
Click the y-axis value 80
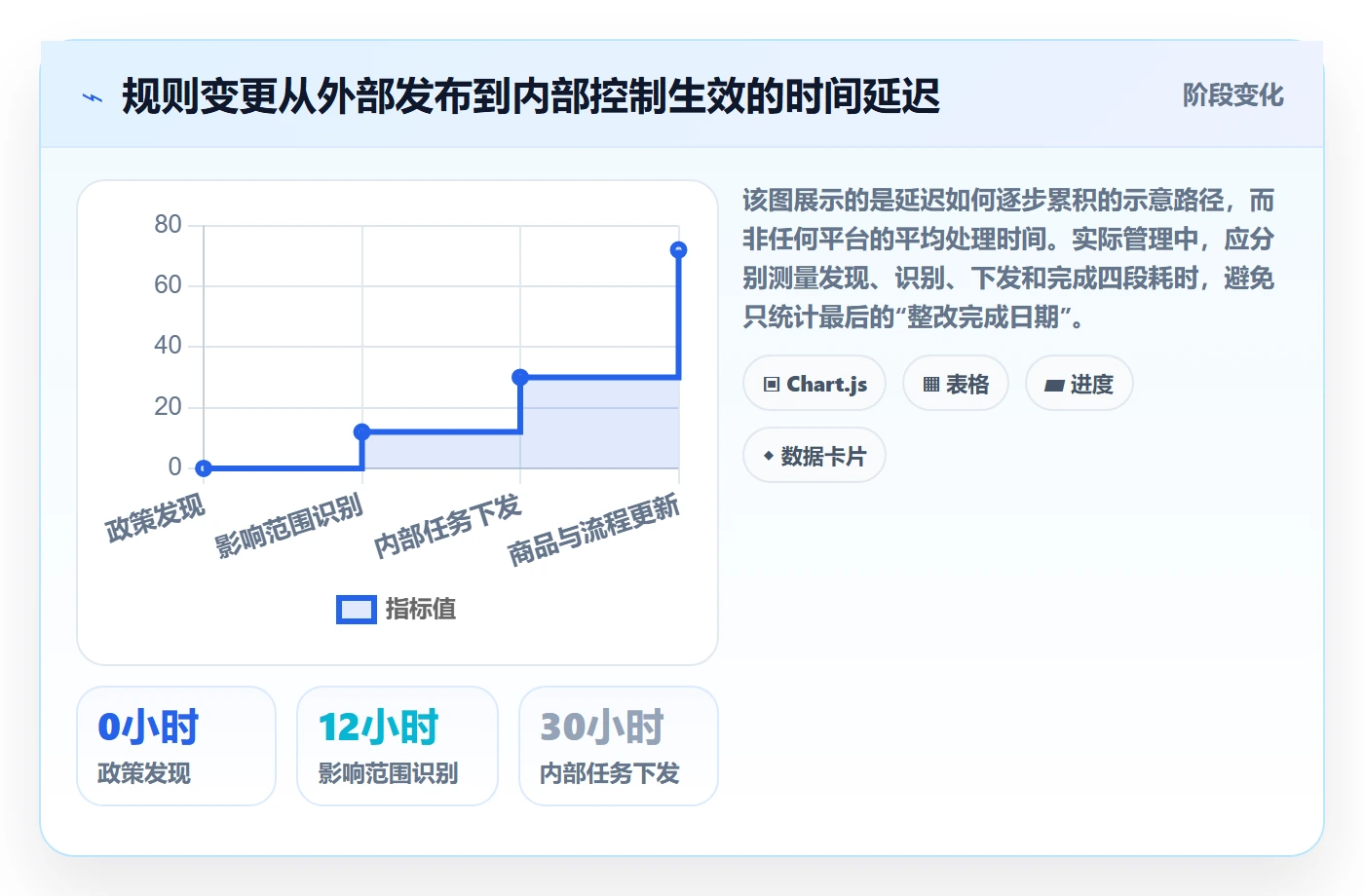[168, 225]
